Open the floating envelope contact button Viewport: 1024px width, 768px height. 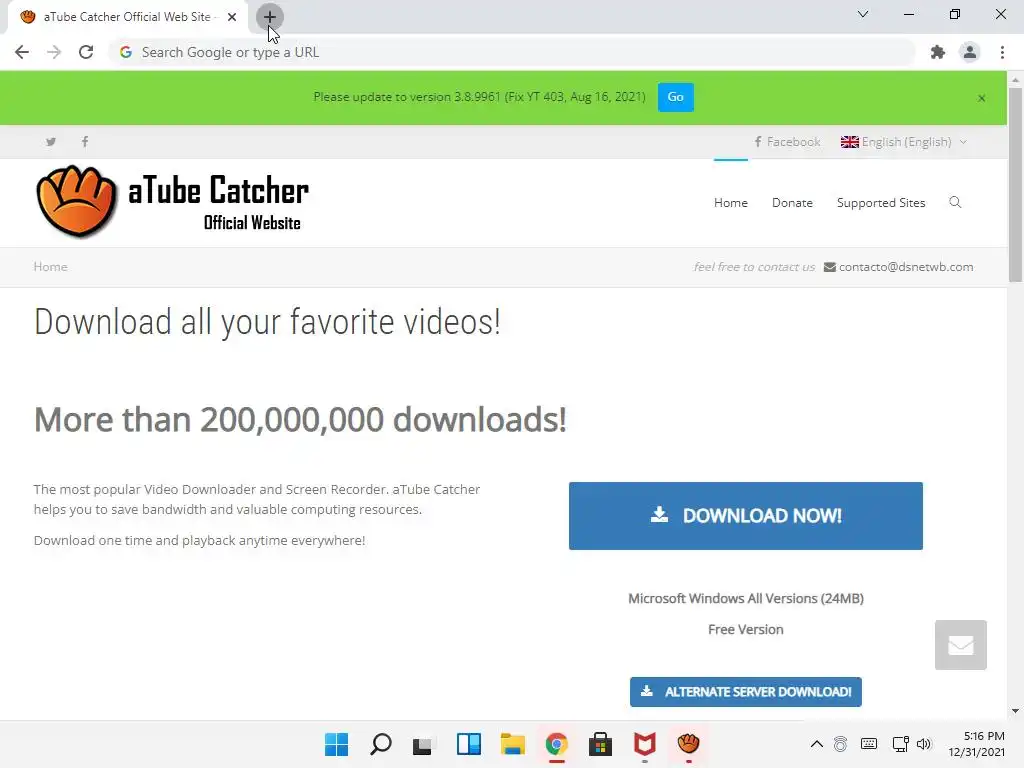point(961,645)
